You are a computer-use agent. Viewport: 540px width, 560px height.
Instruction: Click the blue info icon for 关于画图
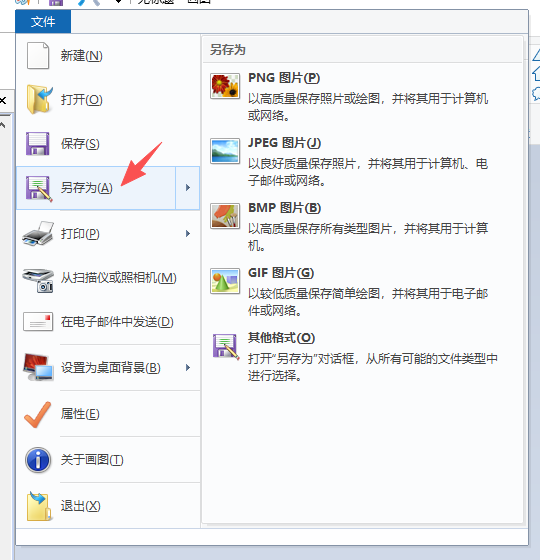pyautogui.click(x=38, y=460)
